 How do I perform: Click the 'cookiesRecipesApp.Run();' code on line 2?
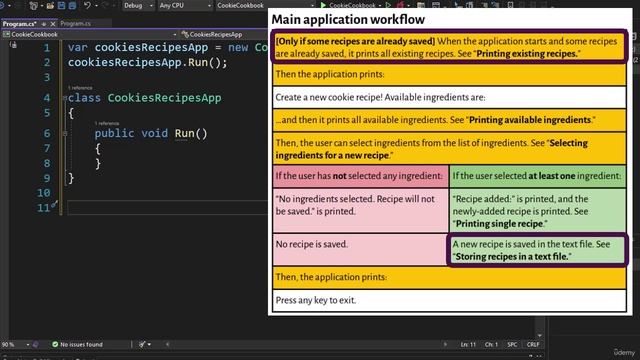point(147,62)
